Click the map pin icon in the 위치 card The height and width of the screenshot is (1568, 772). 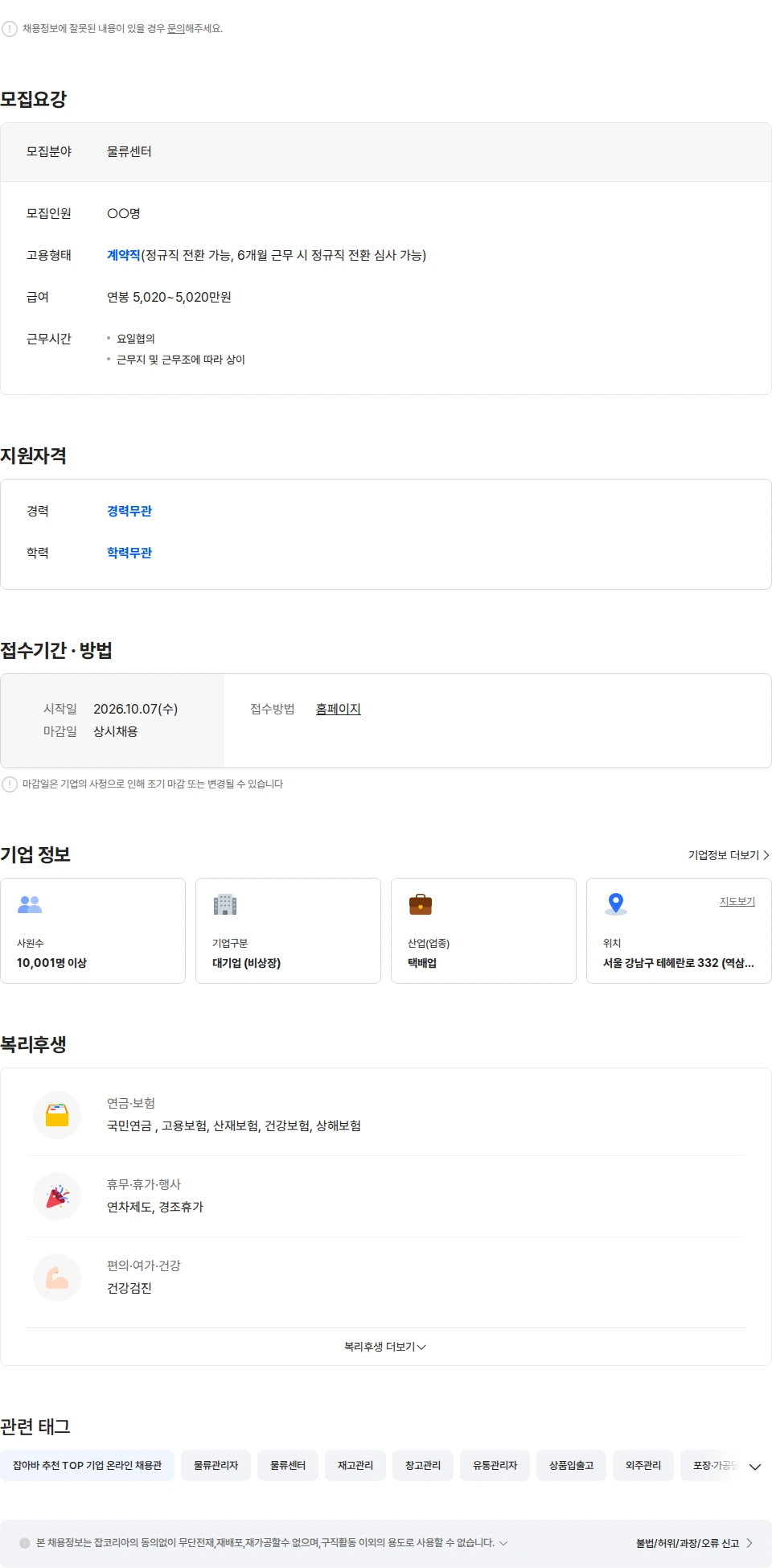616,904
